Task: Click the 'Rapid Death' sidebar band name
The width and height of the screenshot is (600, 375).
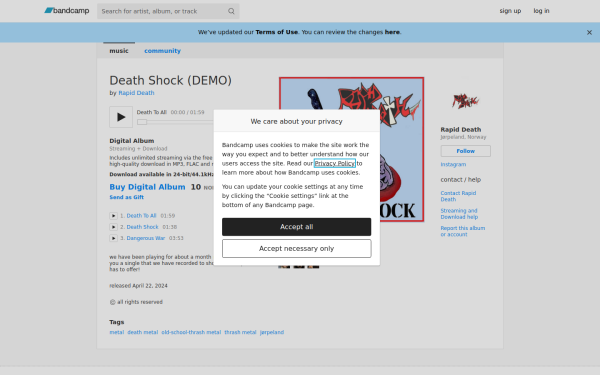Action: click(461, 129)
